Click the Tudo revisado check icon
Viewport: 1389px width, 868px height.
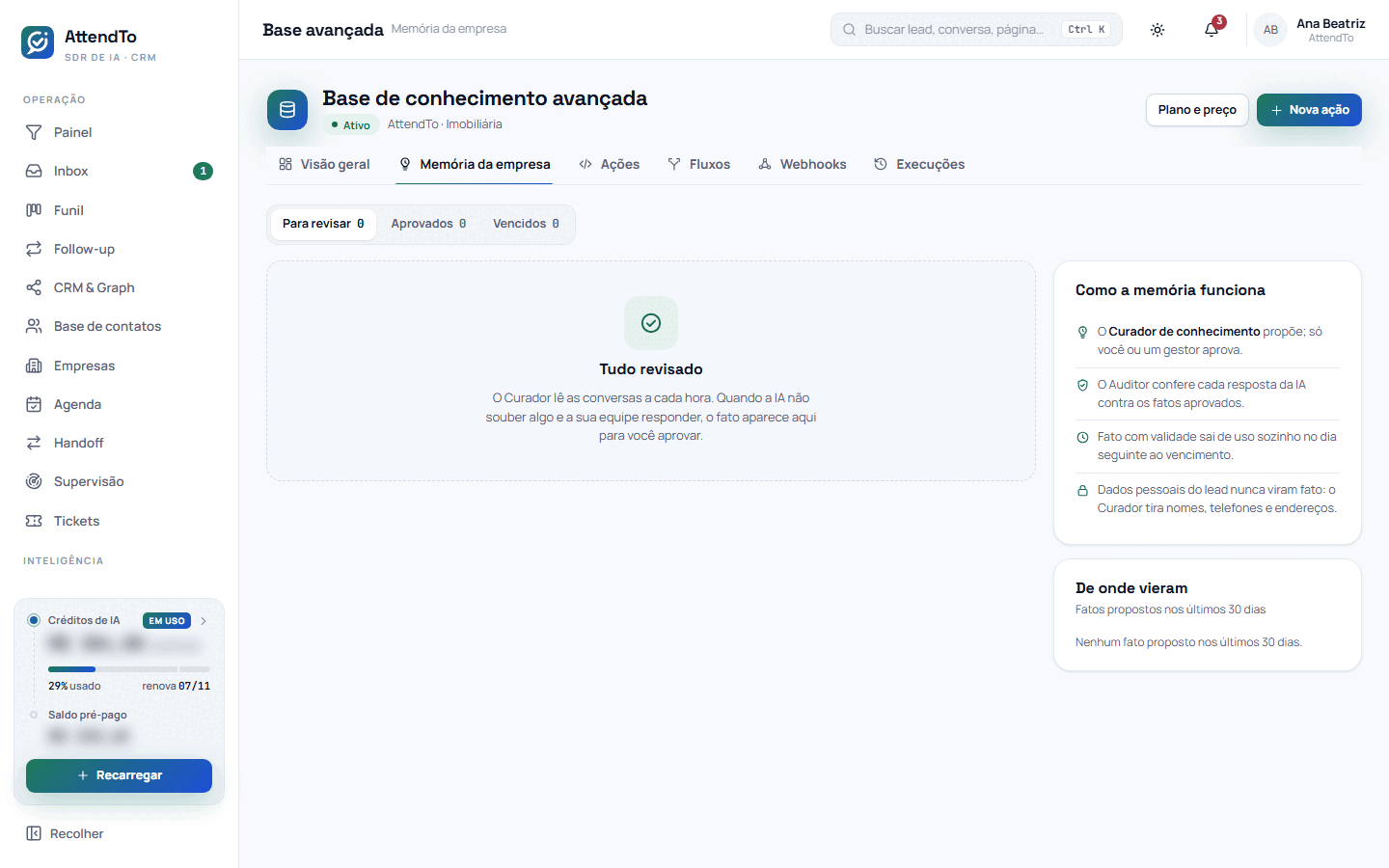pyautogui.click(x=651, y=323)
